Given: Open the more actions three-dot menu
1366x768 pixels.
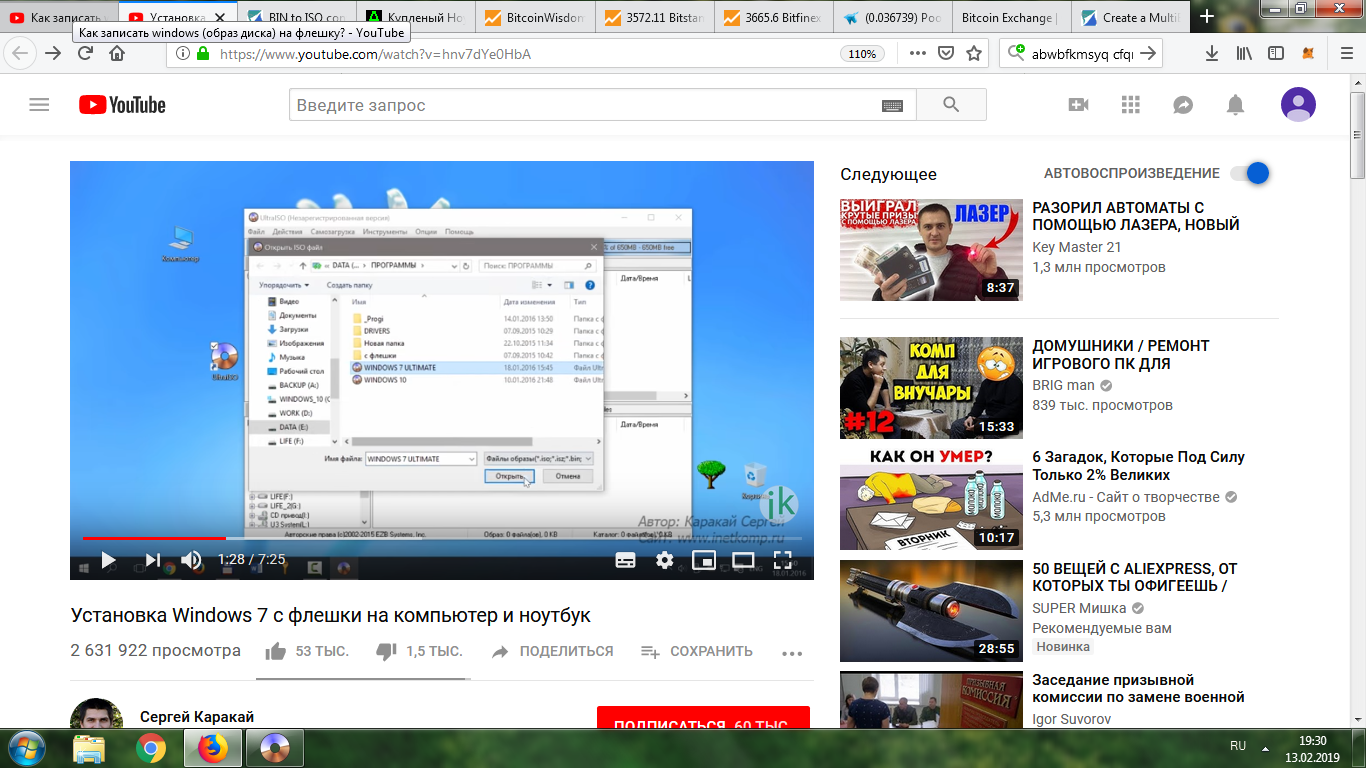Looking at the screenshot, I should pos(792,653).
